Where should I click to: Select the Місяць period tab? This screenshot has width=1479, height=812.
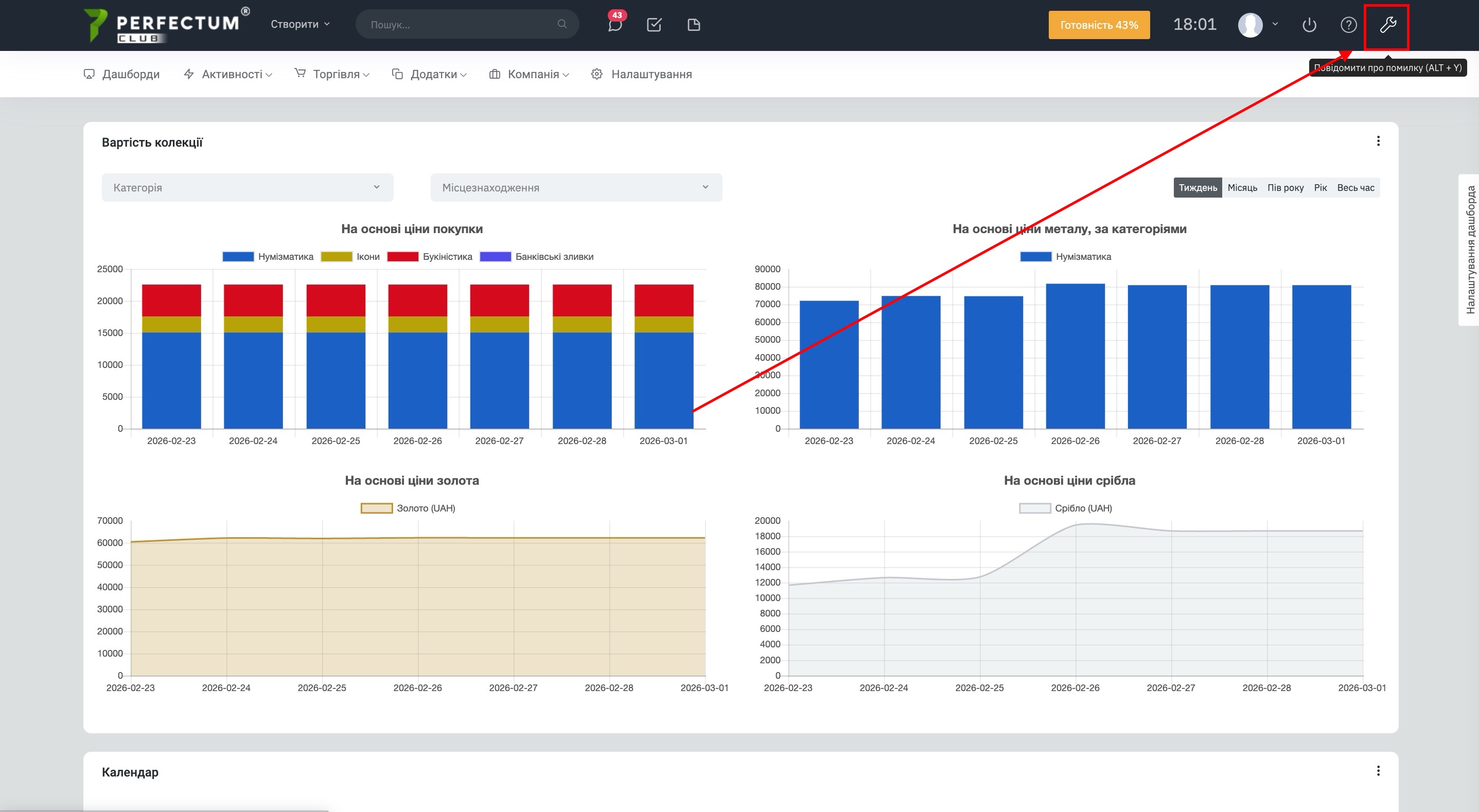pyautogui.click(x=1242, y=188)
